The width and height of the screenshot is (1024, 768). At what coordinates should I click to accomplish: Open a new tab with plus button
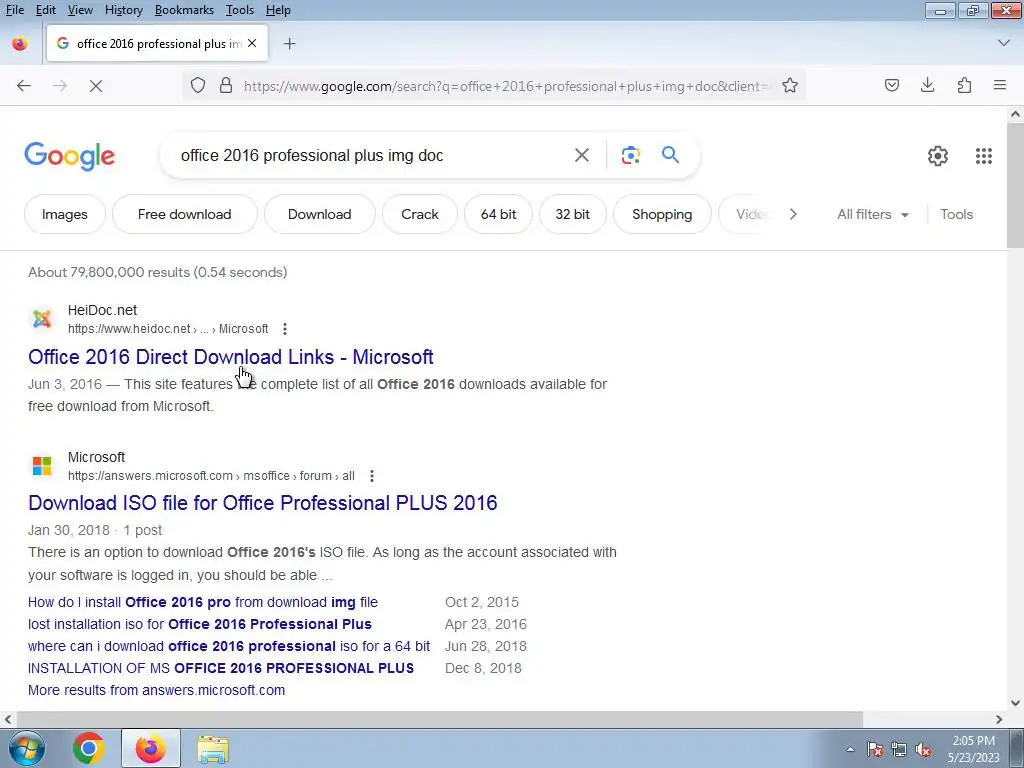(290, 44)
